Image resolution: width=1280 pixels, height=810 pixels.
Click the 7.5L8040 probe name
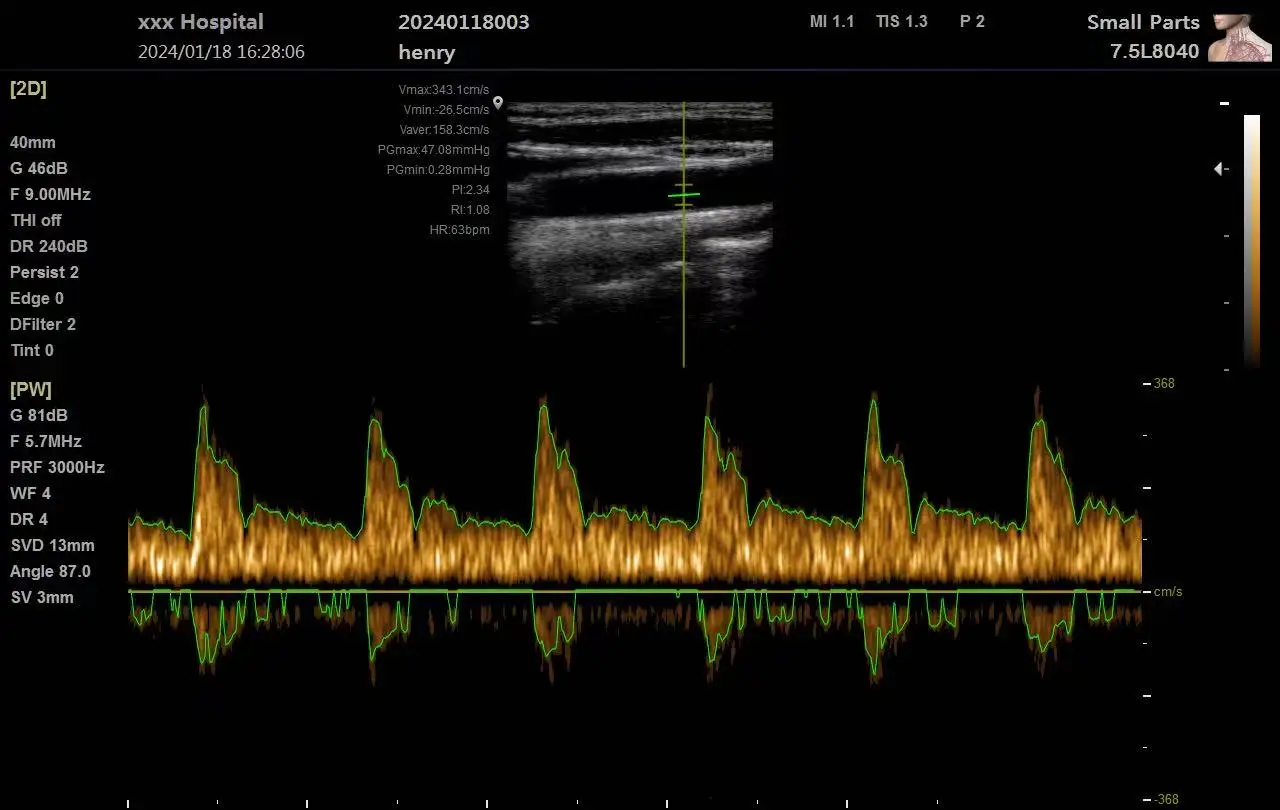[1155, 52]
